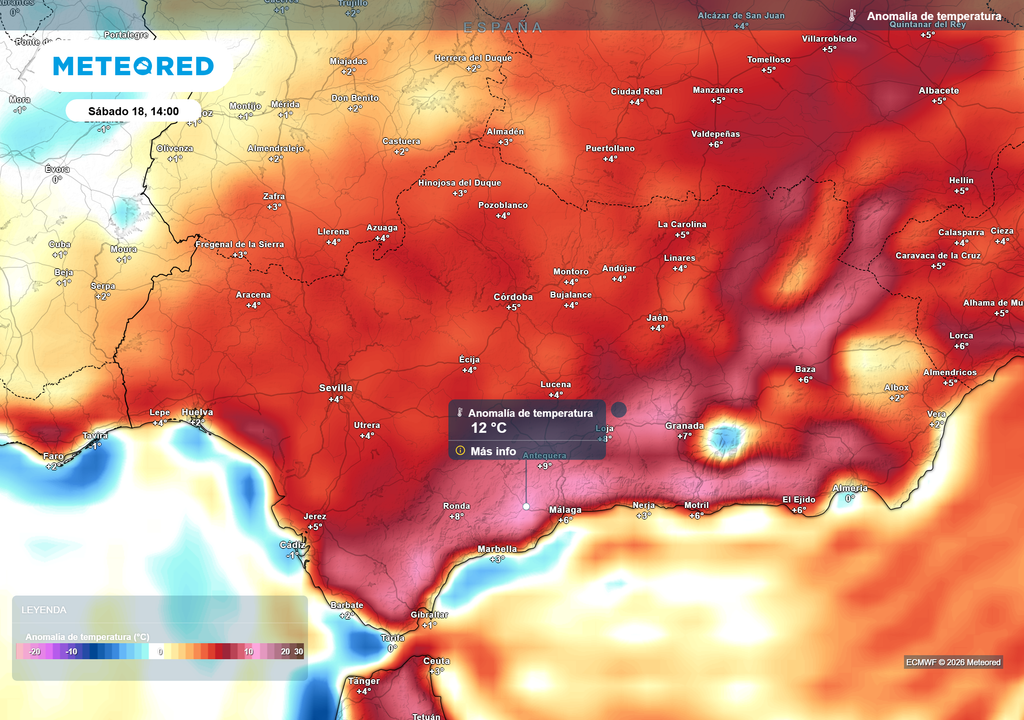This screenshot has width=1024, height=720.
Task: Click the Puertollano city label
Action: click(x=610, y=148)
